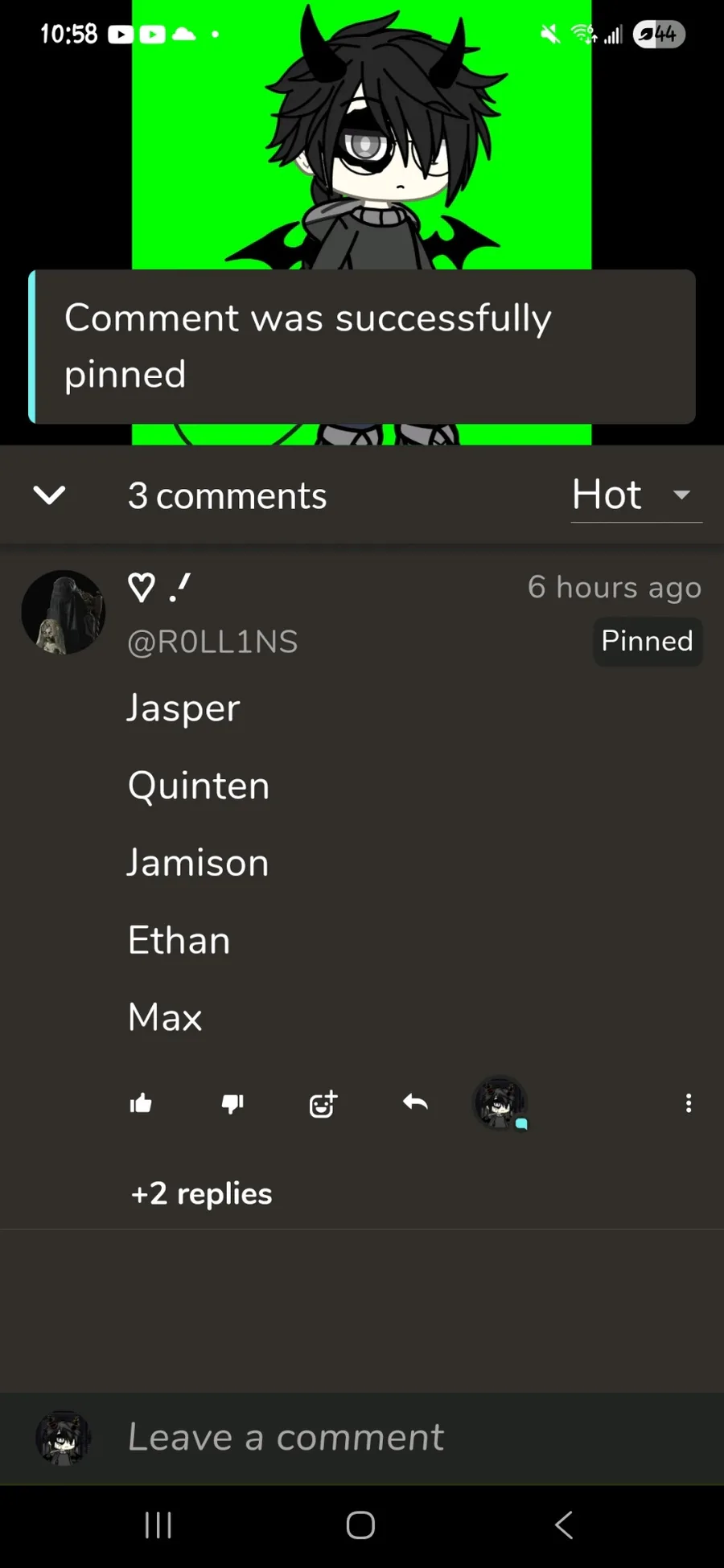Like the pinned comment with thumbs up
Screen dimensions: 724x1568
pyautogui.click(x=141, y=1103)
